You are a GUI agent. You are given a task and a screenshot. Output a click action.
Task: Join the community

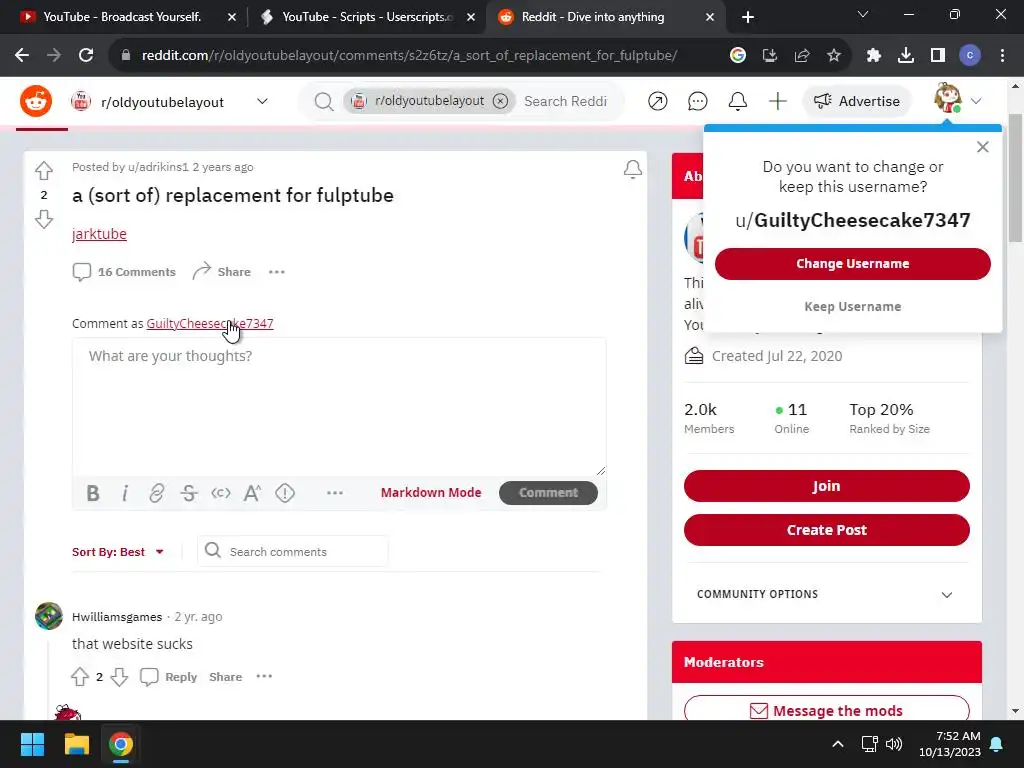[826, 486]
